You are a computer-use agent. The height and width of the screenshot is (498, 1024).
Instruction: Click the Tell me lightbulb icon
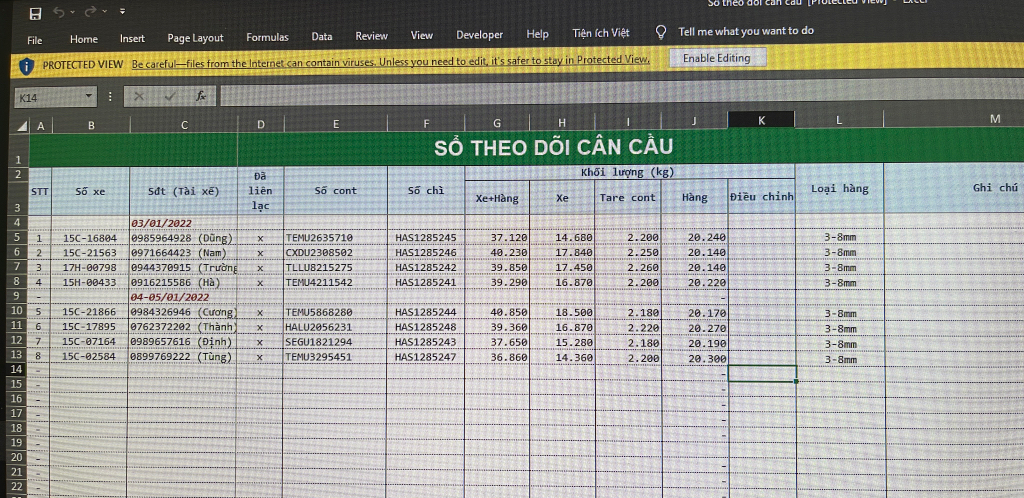tap(661, 32)
